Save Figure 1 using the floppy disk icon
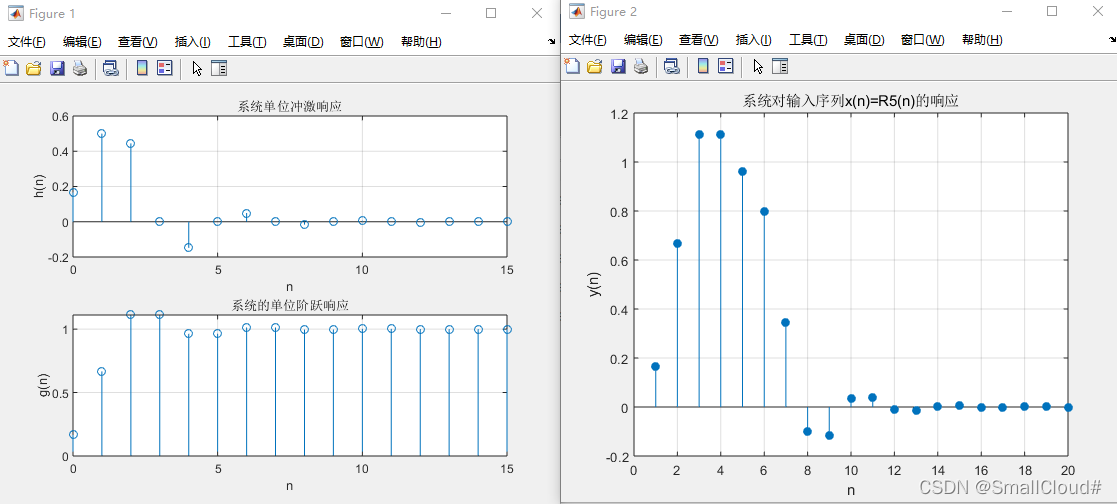Image resolution: width=1117 pixels, height=504 pixels. (x=57, y=68)
